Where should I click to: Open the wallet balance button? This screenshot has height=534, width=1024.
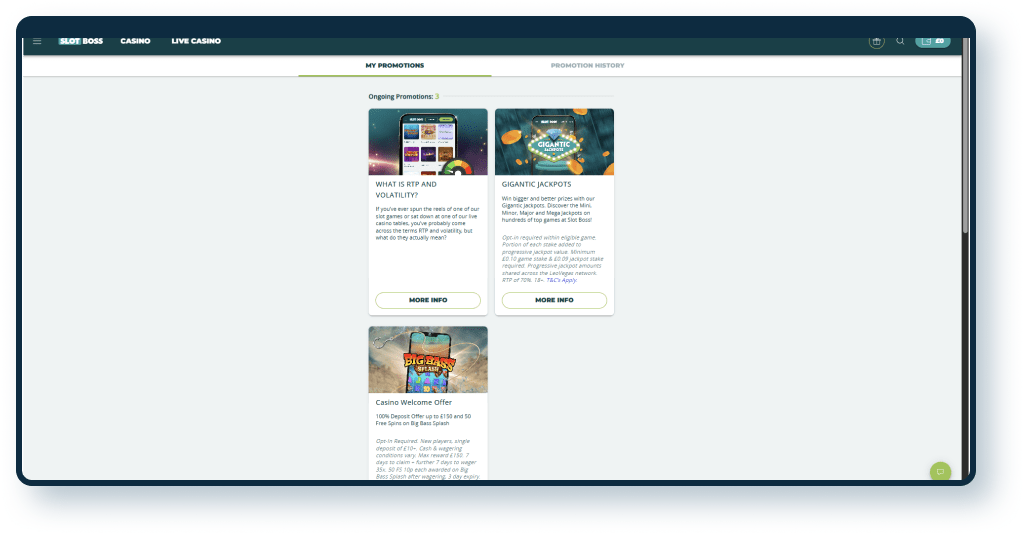point(932,41)
